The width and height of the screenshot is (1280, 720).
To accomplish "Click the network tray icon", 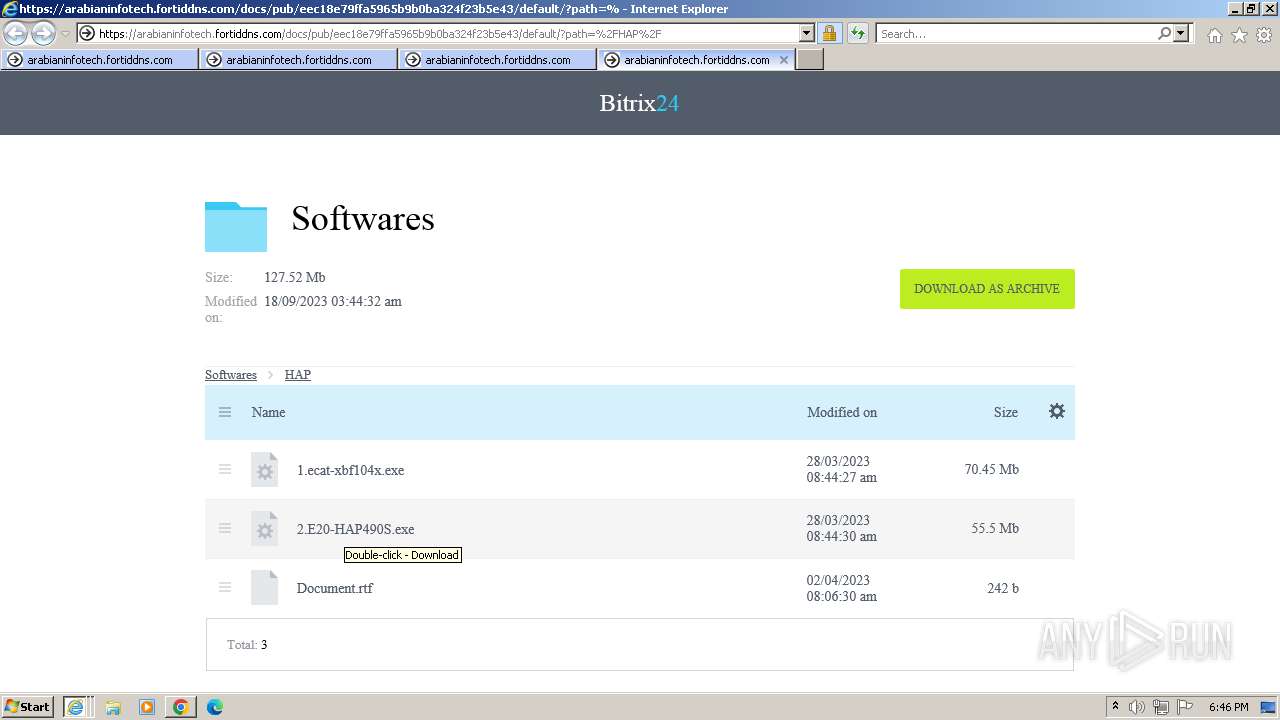I will (1160, 707).
